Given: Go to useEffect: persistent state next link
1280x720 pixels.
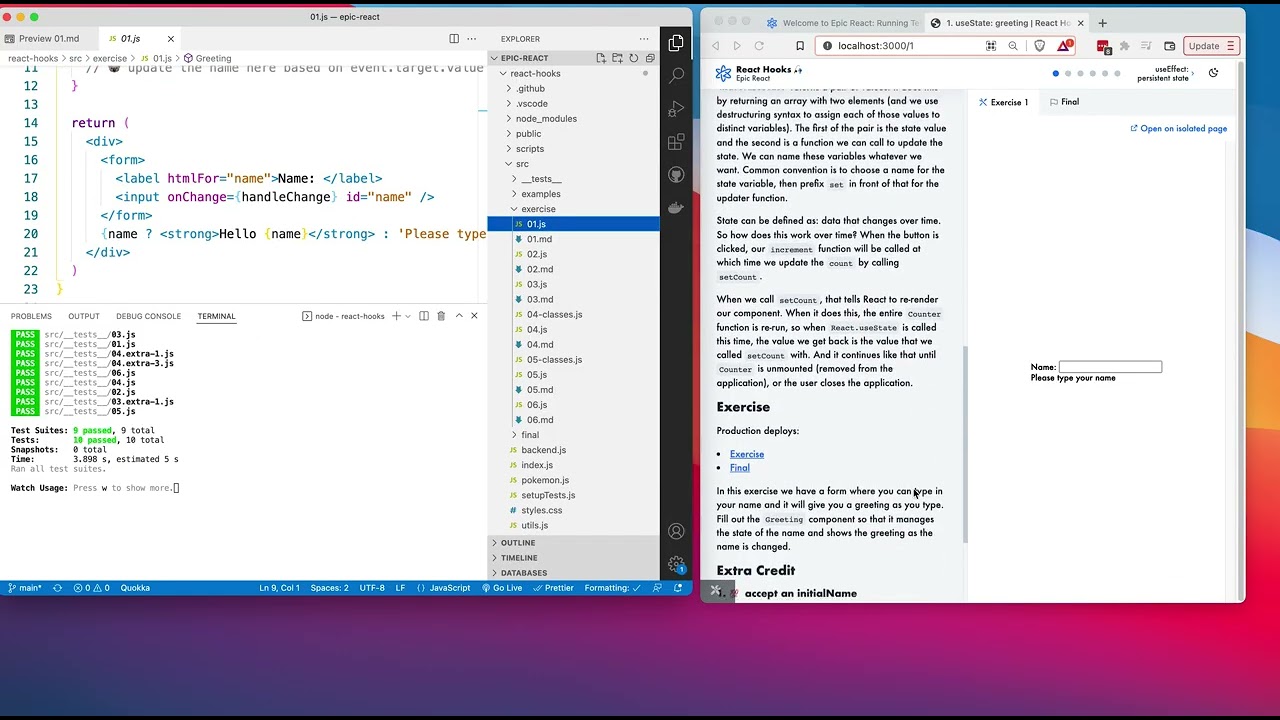Looking at the screenshot, I should 1166,74.
